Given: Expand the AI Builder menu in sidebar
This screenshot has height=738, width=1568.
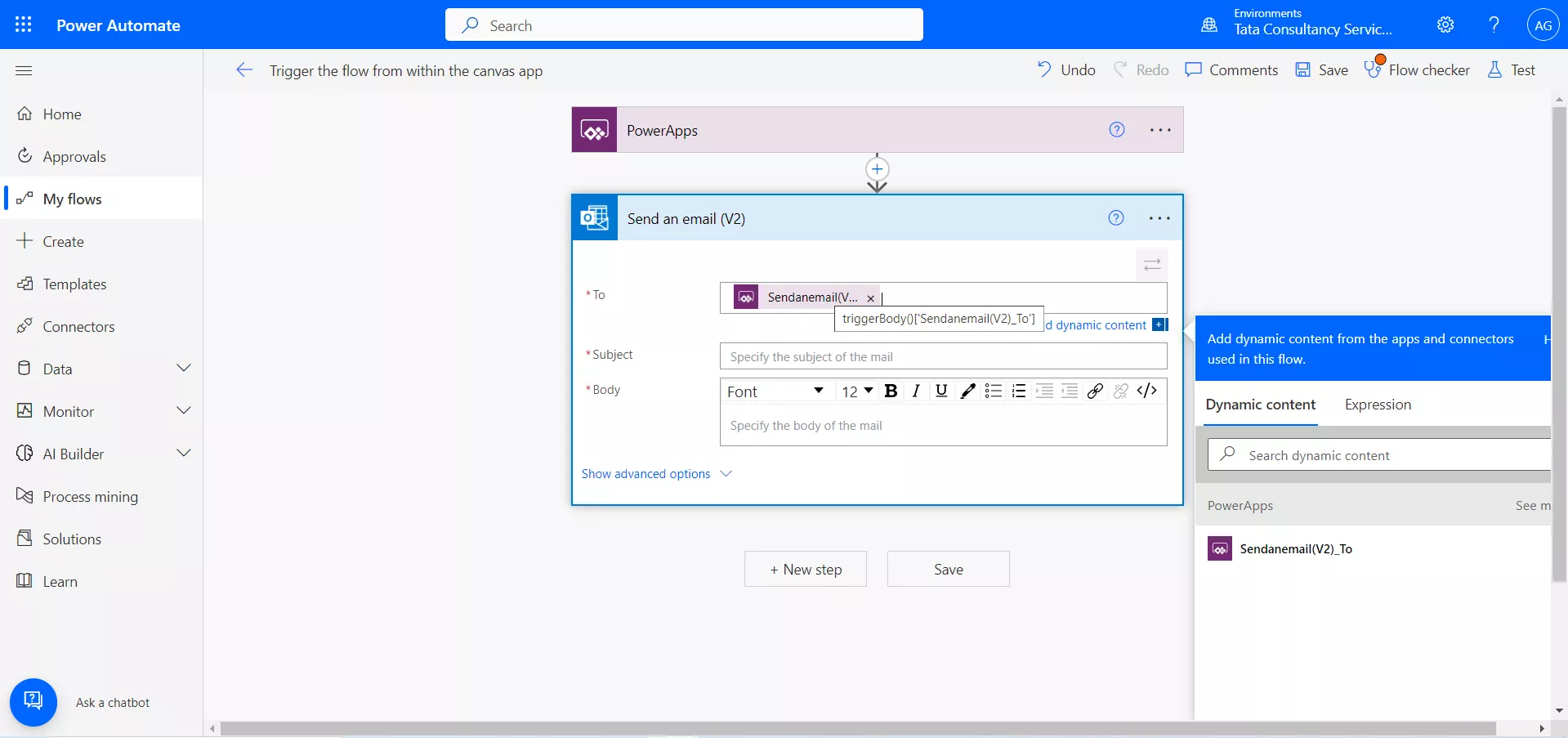Looking at the screenshot, I should (x=184, y=454).
